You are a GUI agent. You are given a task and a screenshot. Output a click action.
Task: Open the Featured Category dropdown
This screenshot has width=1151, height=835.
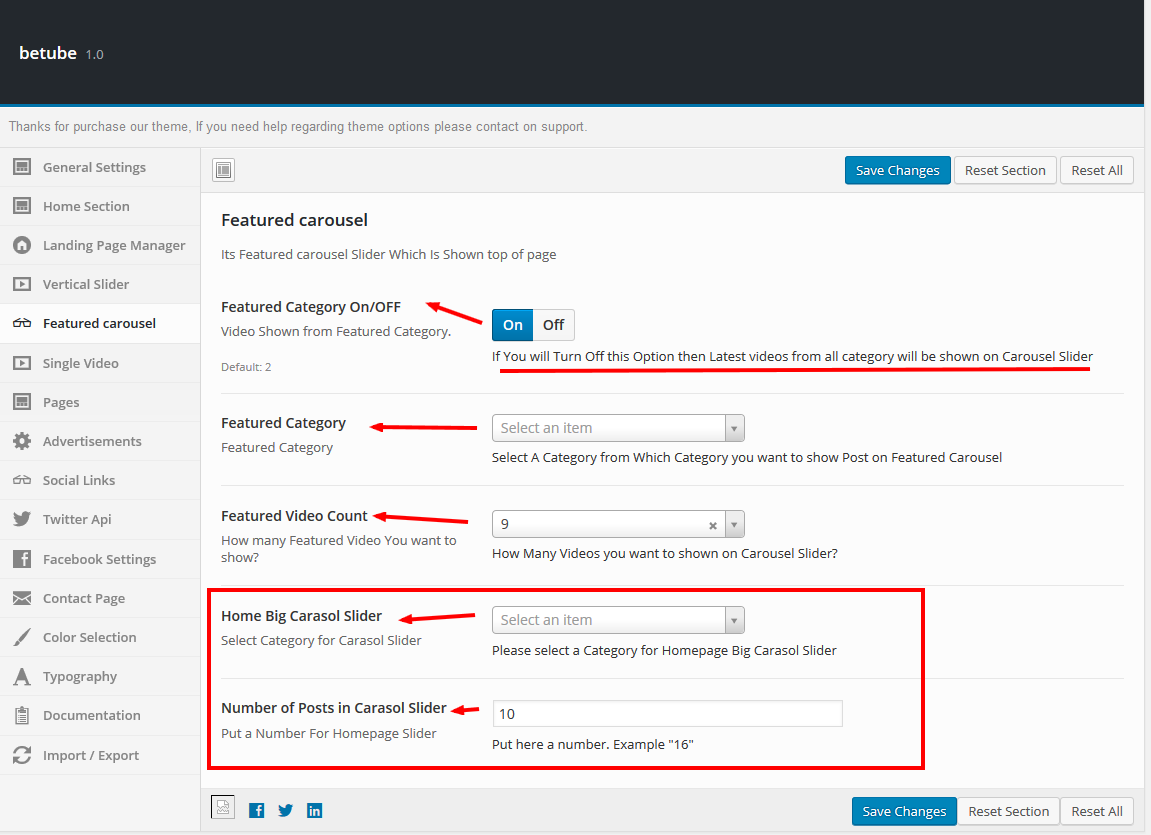(x=618, y=428)
